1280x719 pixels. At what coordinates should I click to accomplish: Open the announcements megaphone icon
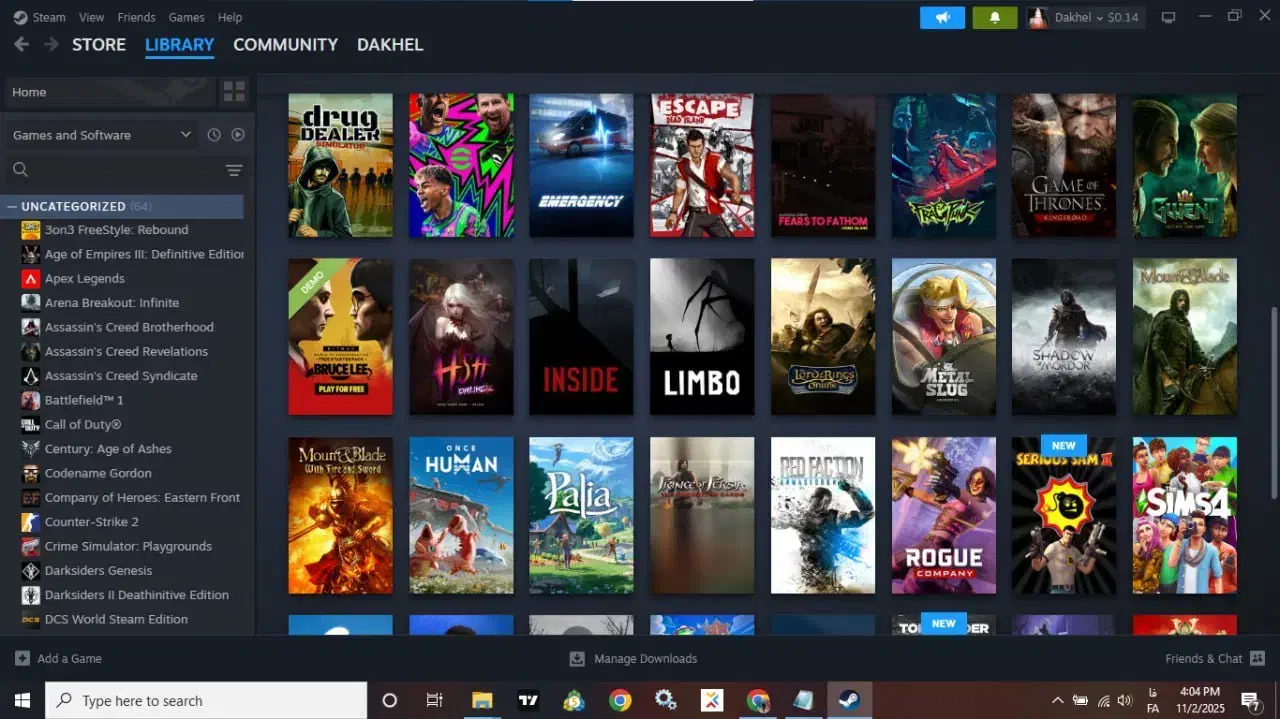point(941,17)
